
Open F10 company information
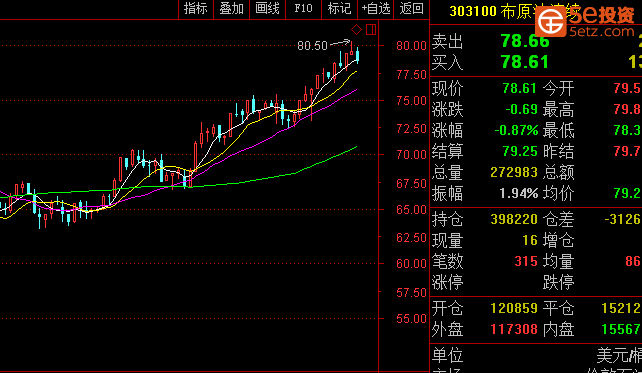[x=303, y=9]
